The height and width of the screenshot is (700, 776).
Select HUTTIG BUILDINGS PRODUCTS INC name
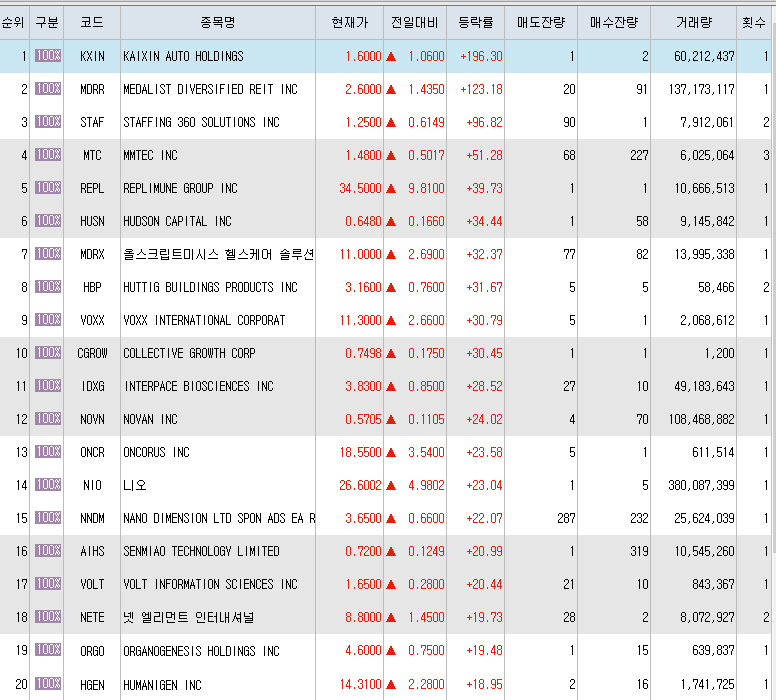point(210,288)
